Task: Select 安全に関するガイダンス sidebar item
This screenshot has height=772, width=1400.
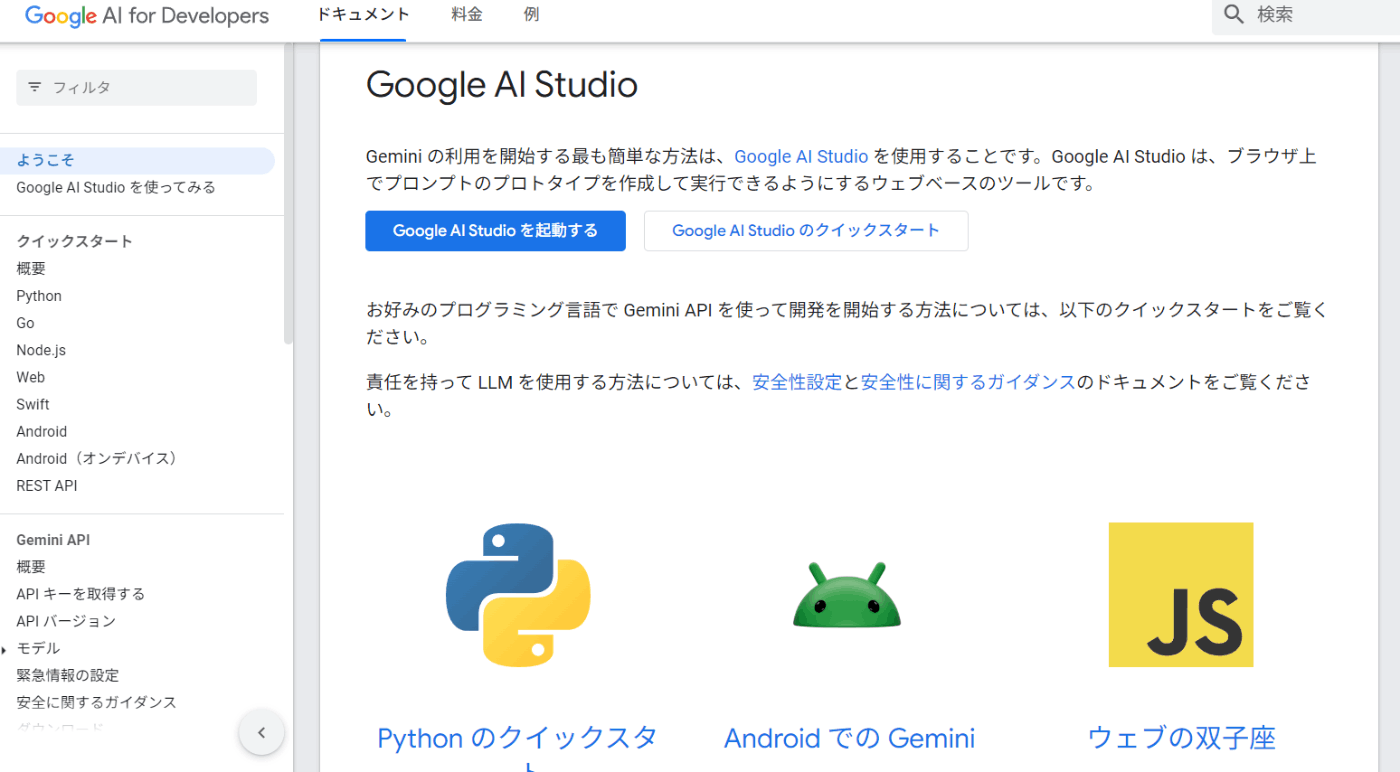Action: pyautogui.click(x=97, y=702)
